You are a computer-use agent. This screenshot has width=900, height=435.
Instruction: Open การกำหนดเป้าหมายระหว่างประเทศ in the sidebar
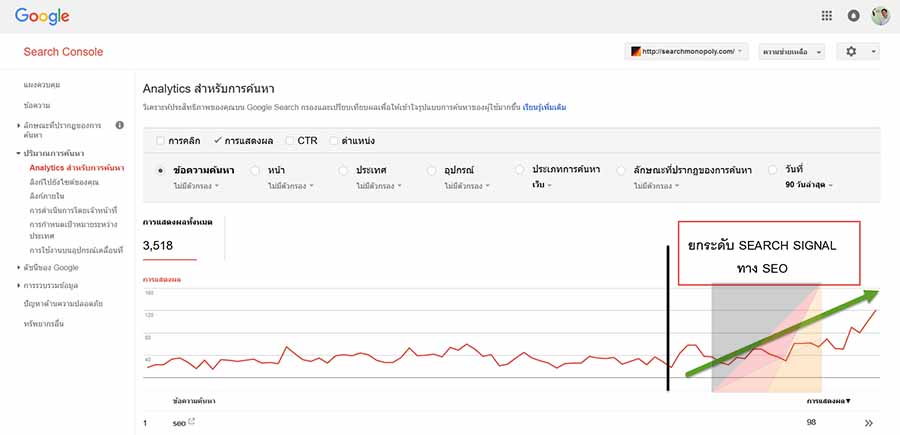pyautogui.click(x=73, y=229)
